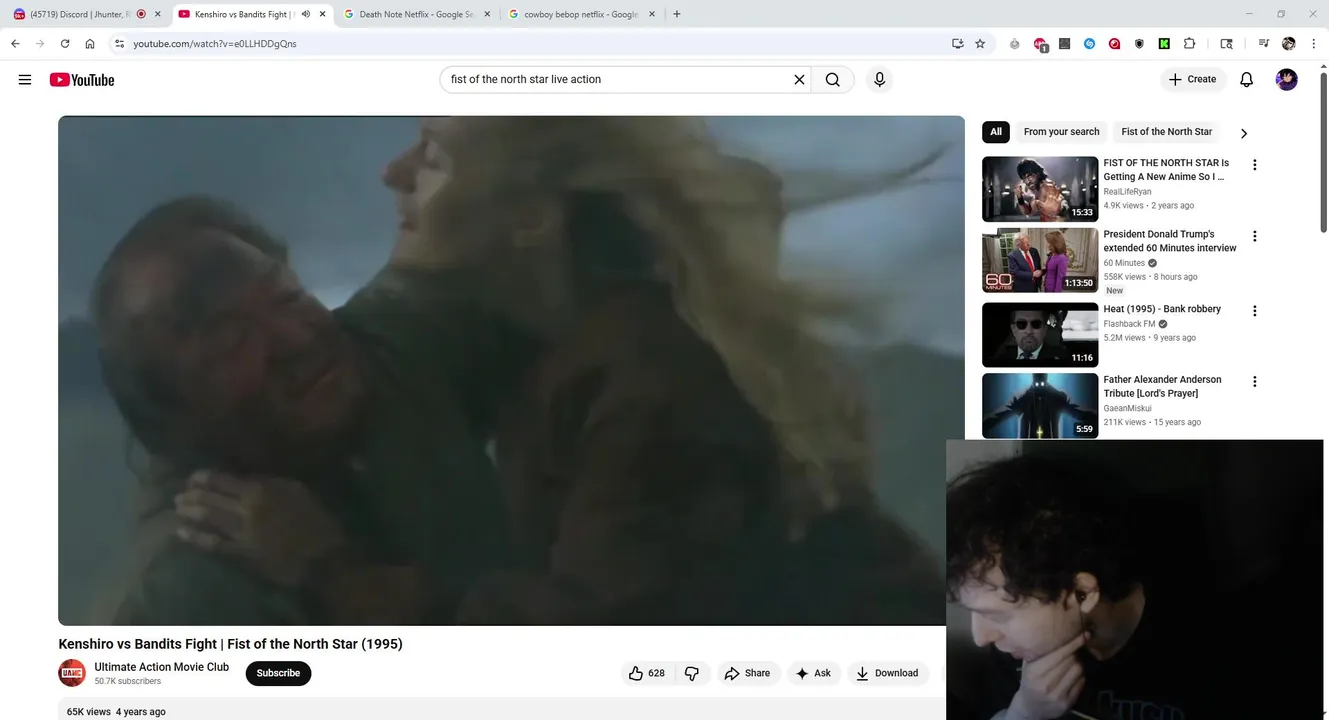Viewport: 1329px width, 720px height.
Task: Open FIST OF THE NORTH STAR anime thumbnail
Action: [1040, 189]
